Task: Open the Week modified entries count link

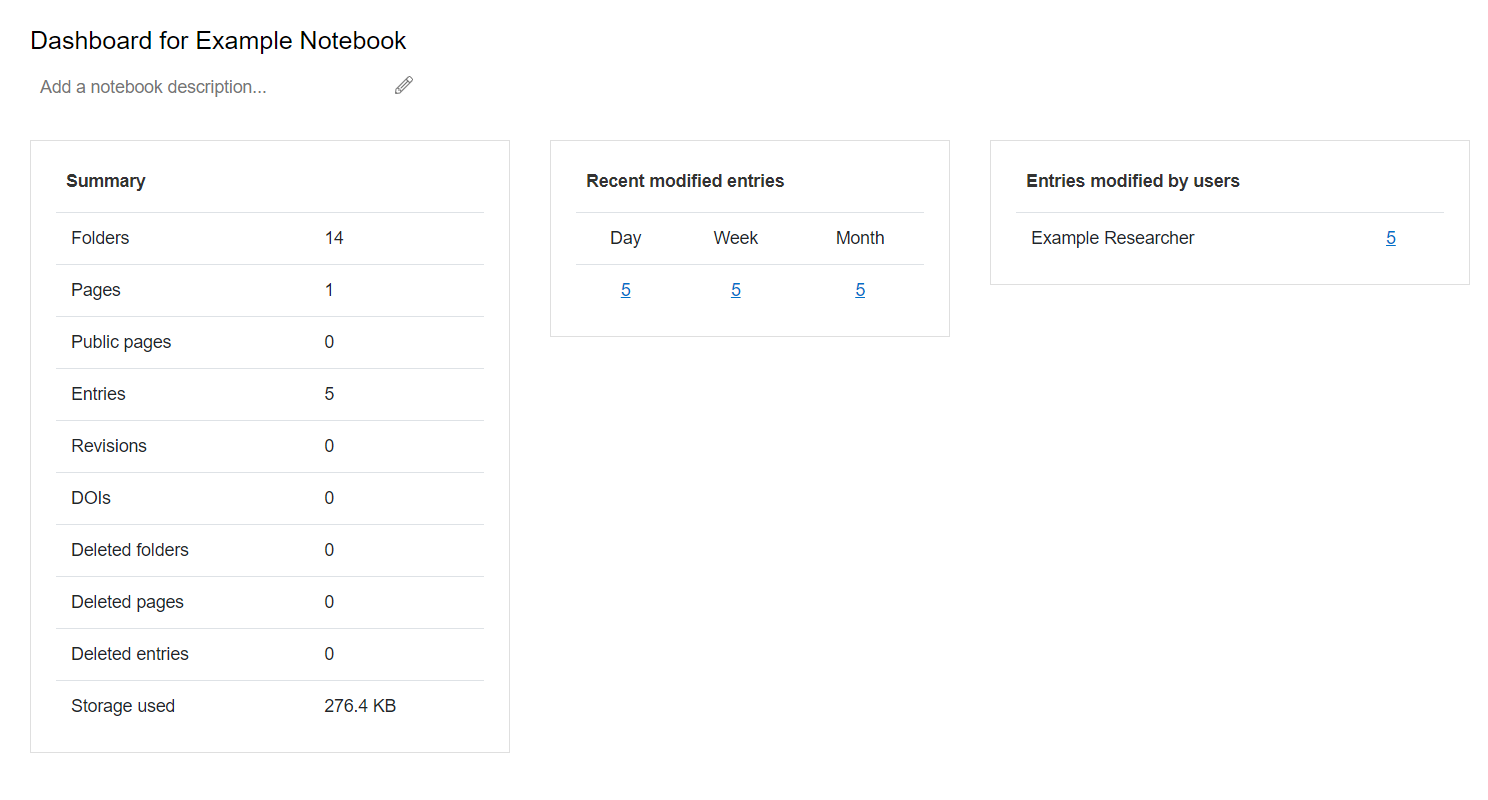Action: pyautogui.click(x=736, y=290)
